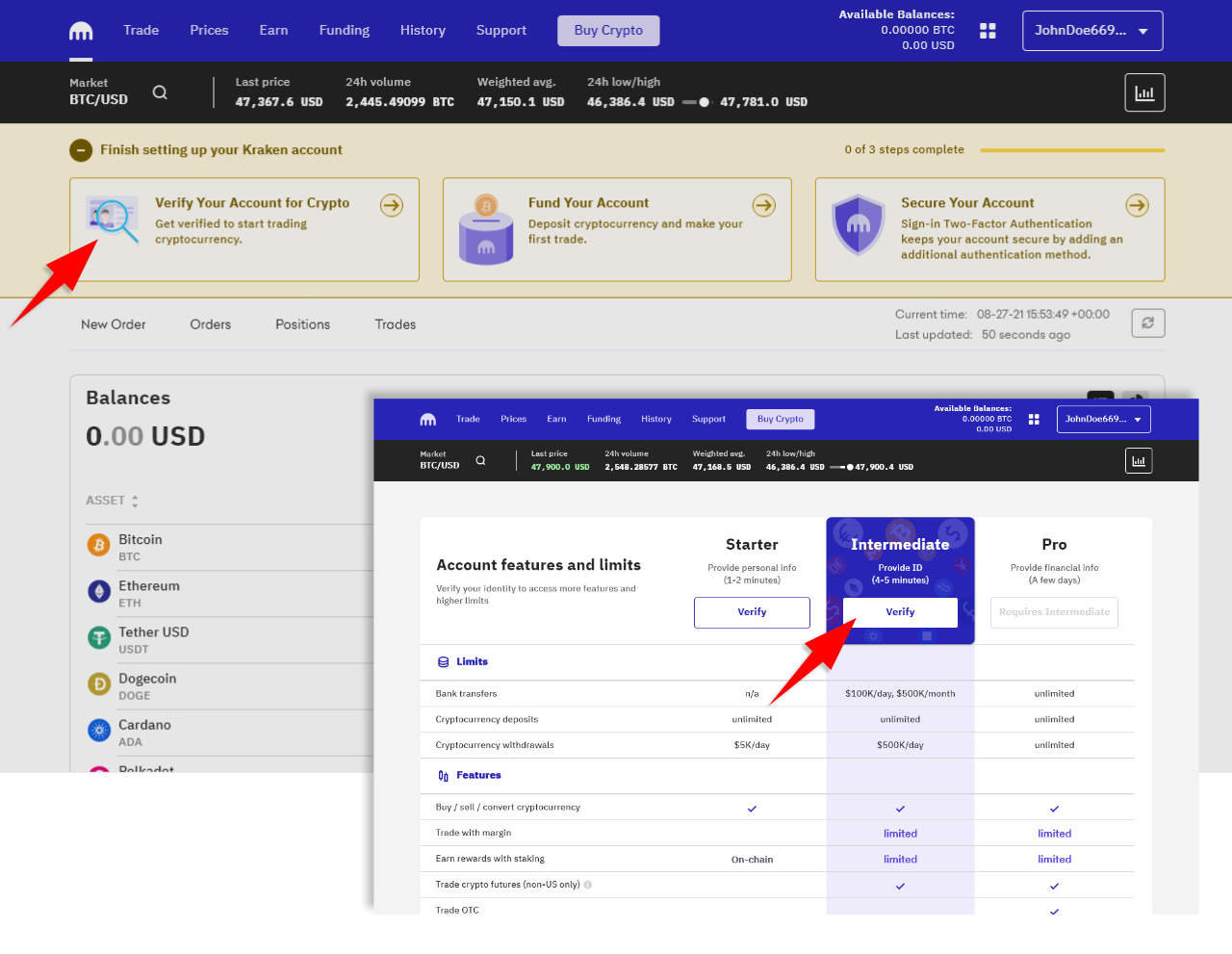Click Requires Intermediate button under Pro
This screenshot has width=1232, height=954.
(x=1054, y=612)
